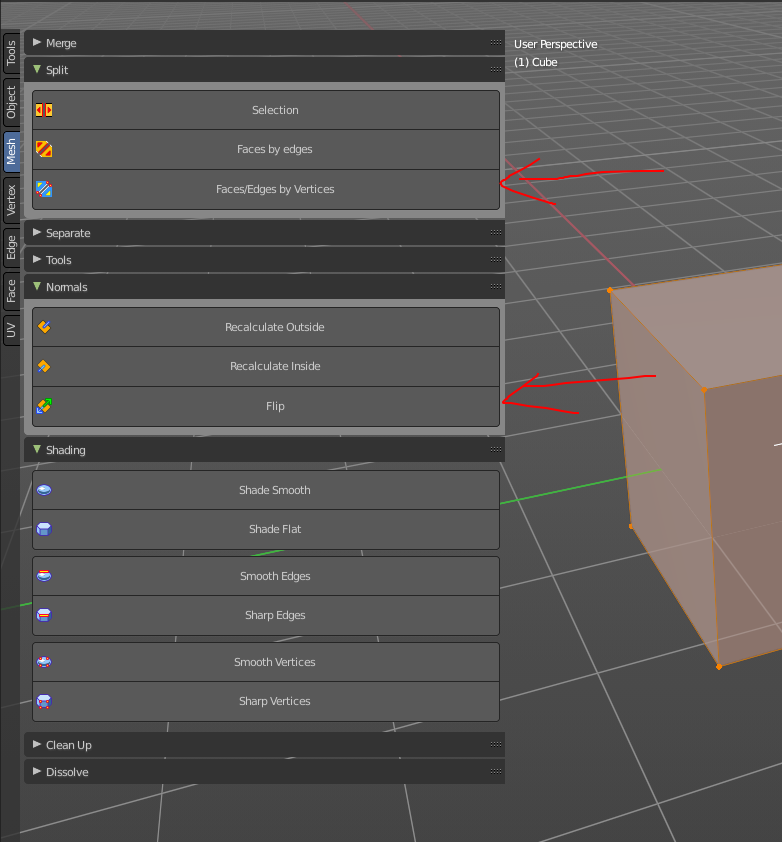Screen dimensions: 782x842
Task: Grab the Split panel drag handle
Action: pyautogui.click(x=496, y=69)
